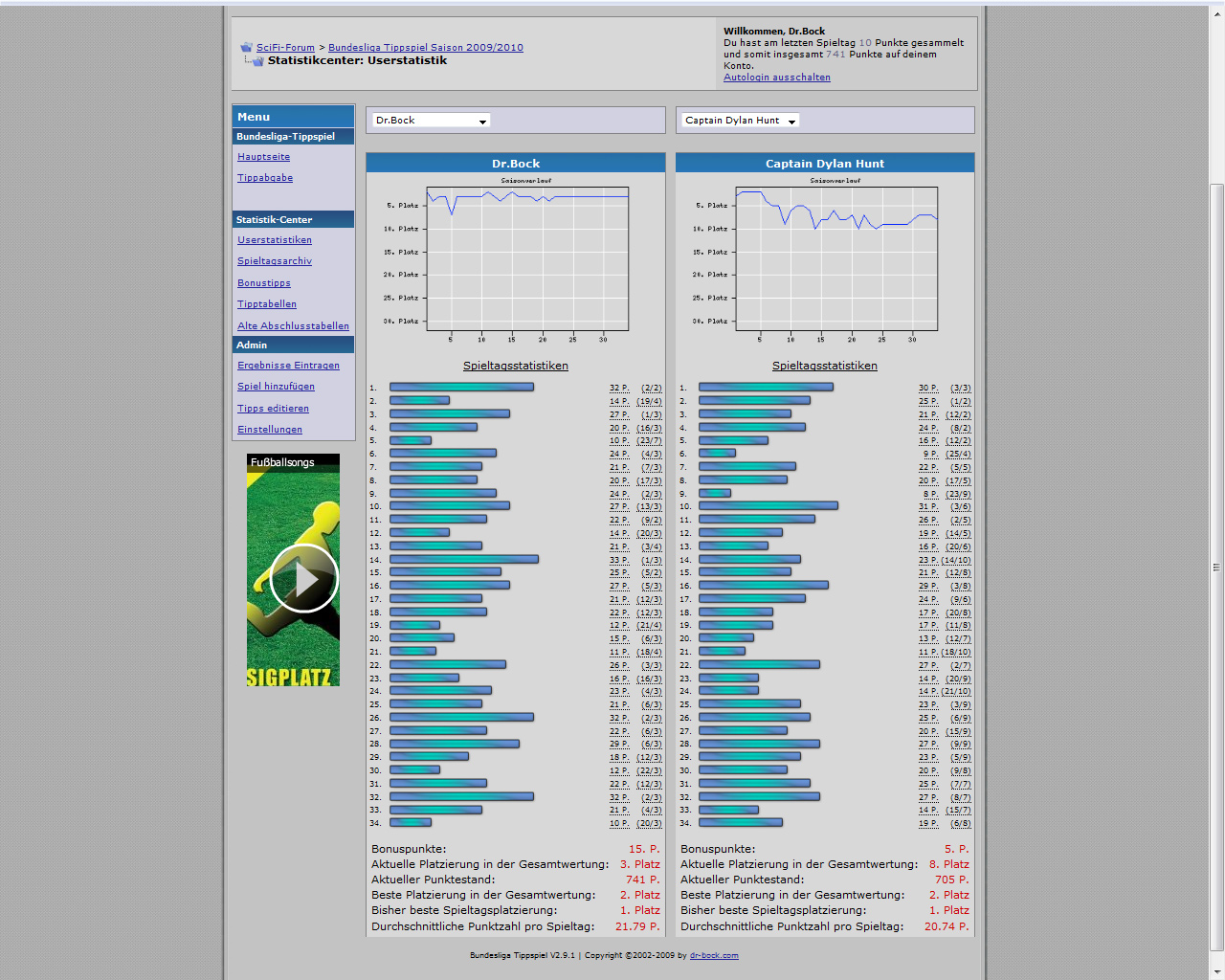Open the Spieltagsarchiv link
Screen dimensions: 1225x980
tap(275, 261)
